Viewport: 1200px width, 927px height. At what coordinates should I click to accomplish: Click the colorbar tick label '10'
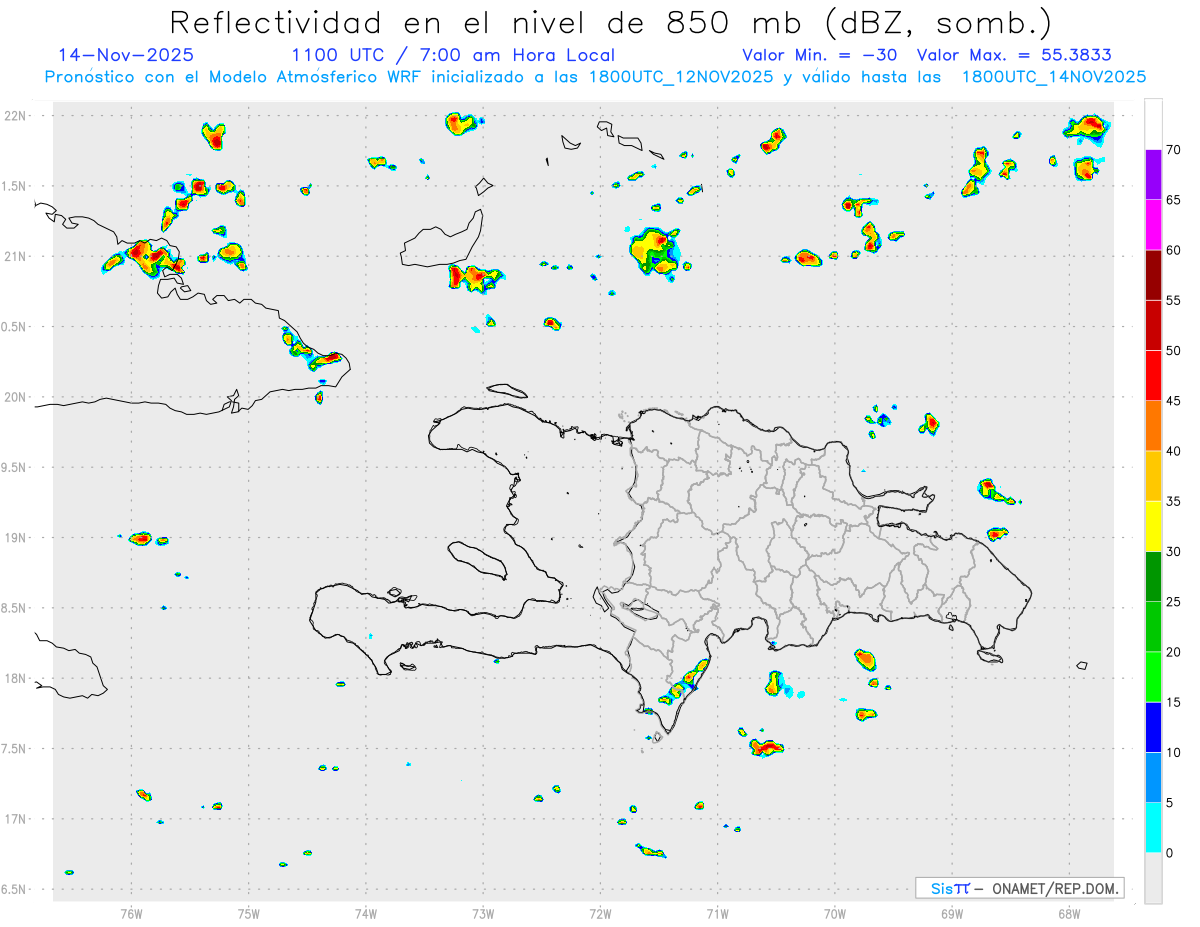tap(1173, 752)
